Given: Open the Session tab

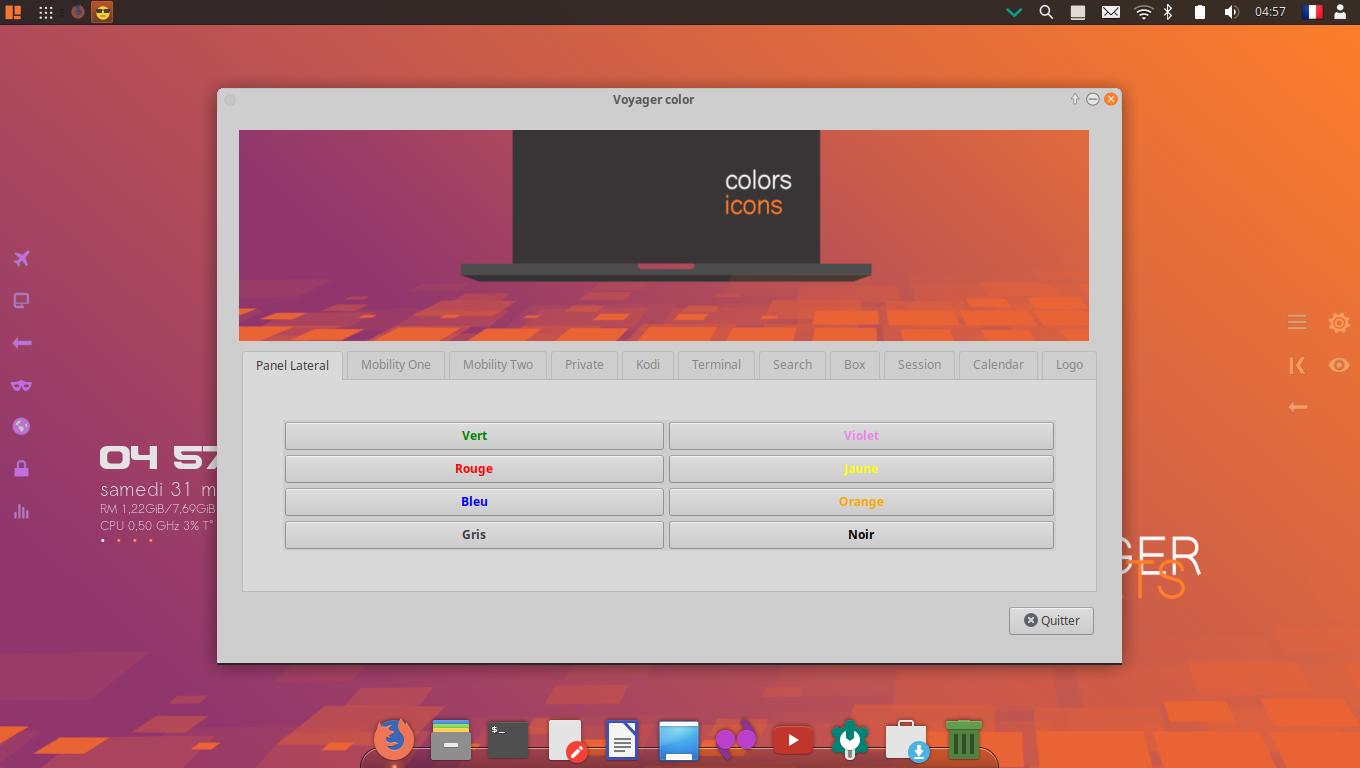Looking at the screenshot, I should pyautogui.click(x=919, y=364).
